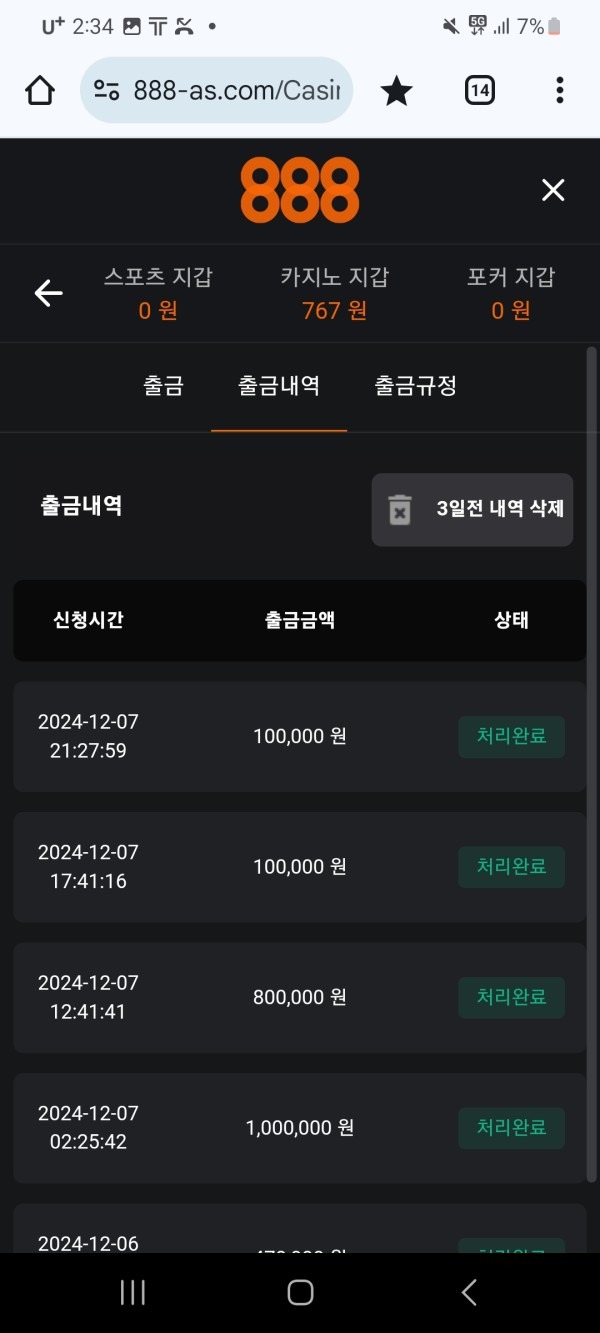Tap the address bar showing 888-as.com

coord(230,90)
